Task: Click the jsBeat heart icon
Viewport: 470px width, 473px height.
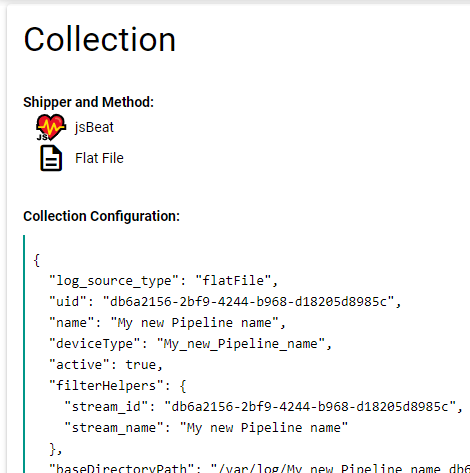Action: (x=51, y=127)
